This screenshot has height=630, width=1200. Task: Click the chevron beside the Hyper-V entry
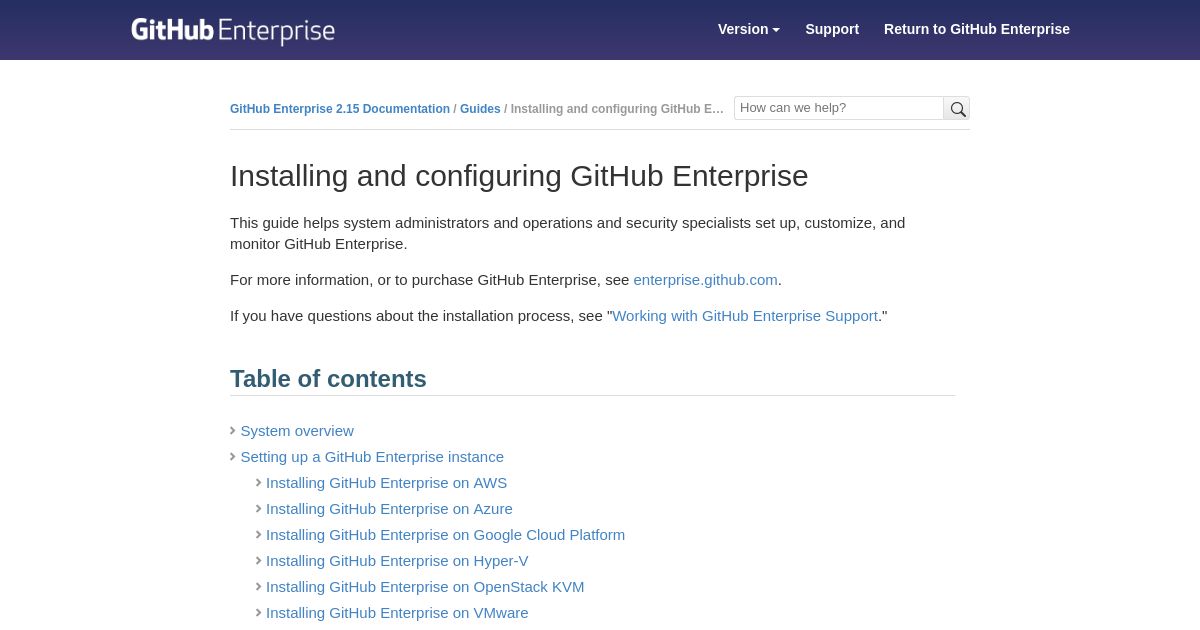click(258, 561)
